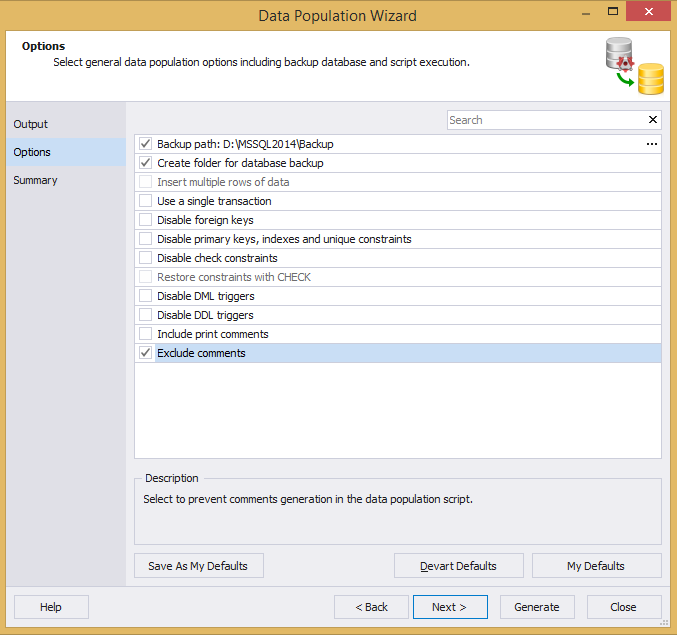Load My Defaults settings
The image size is (677, 635).
pos(596,565)
